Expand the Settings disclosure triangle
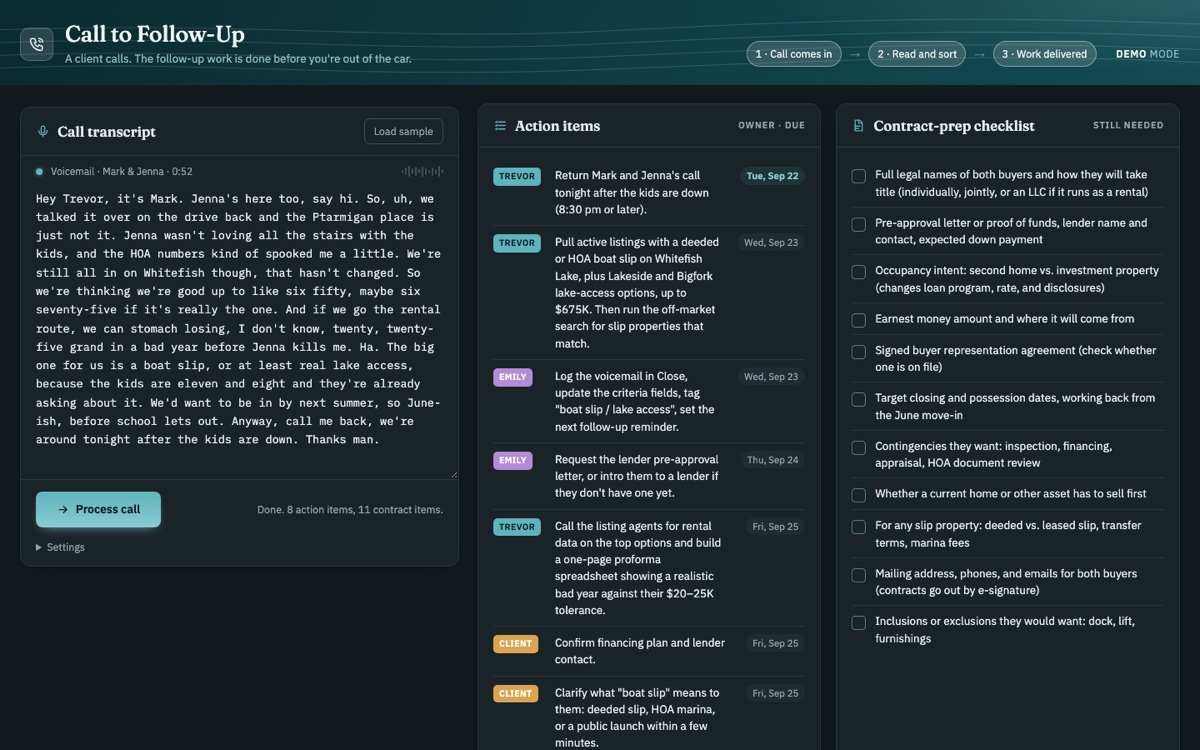The image size is (1200, 750). pyautogui.click(x=39, y=548)
